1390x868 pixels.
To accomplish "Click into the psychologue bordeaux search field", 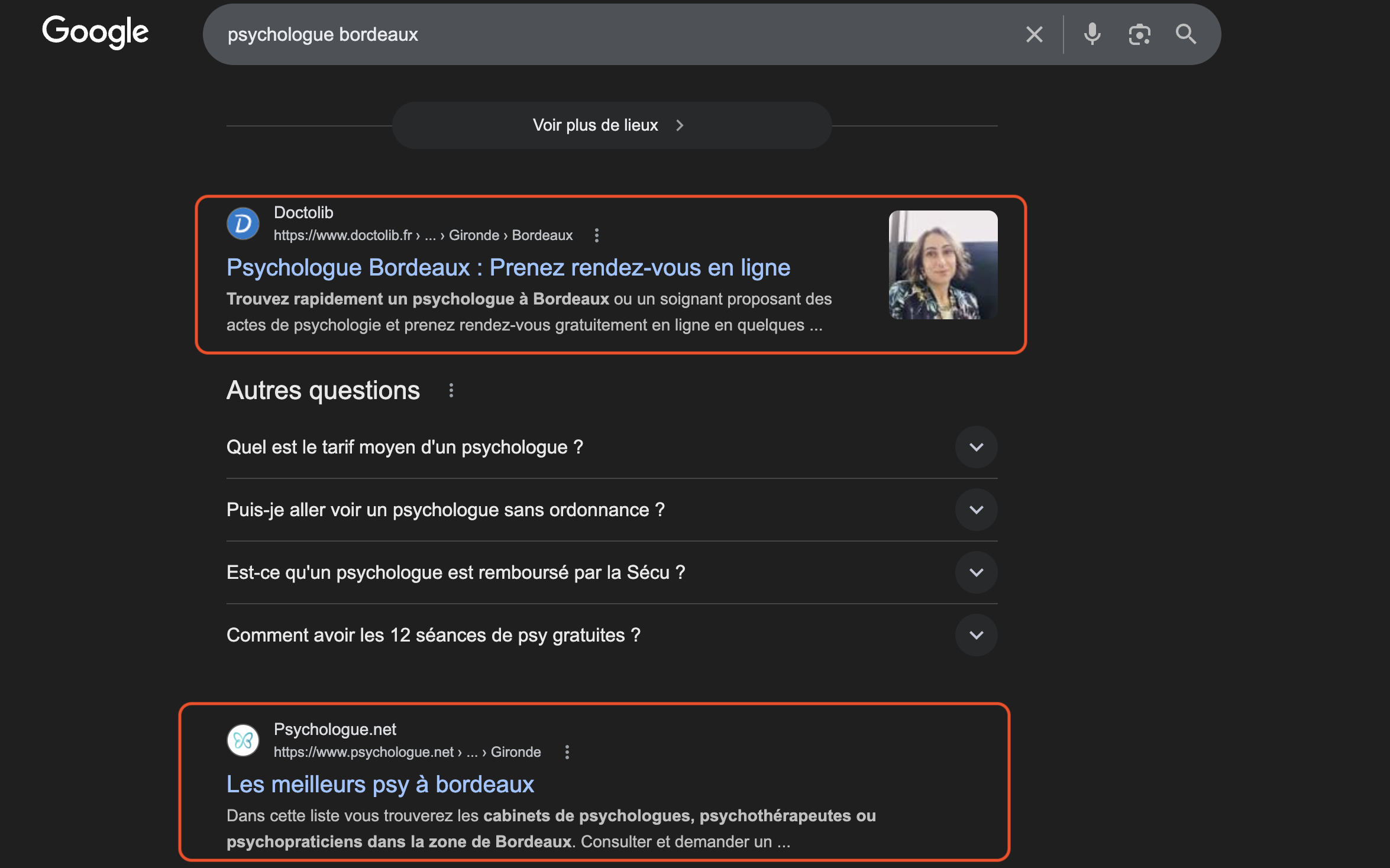I will [x=591, y=34].
